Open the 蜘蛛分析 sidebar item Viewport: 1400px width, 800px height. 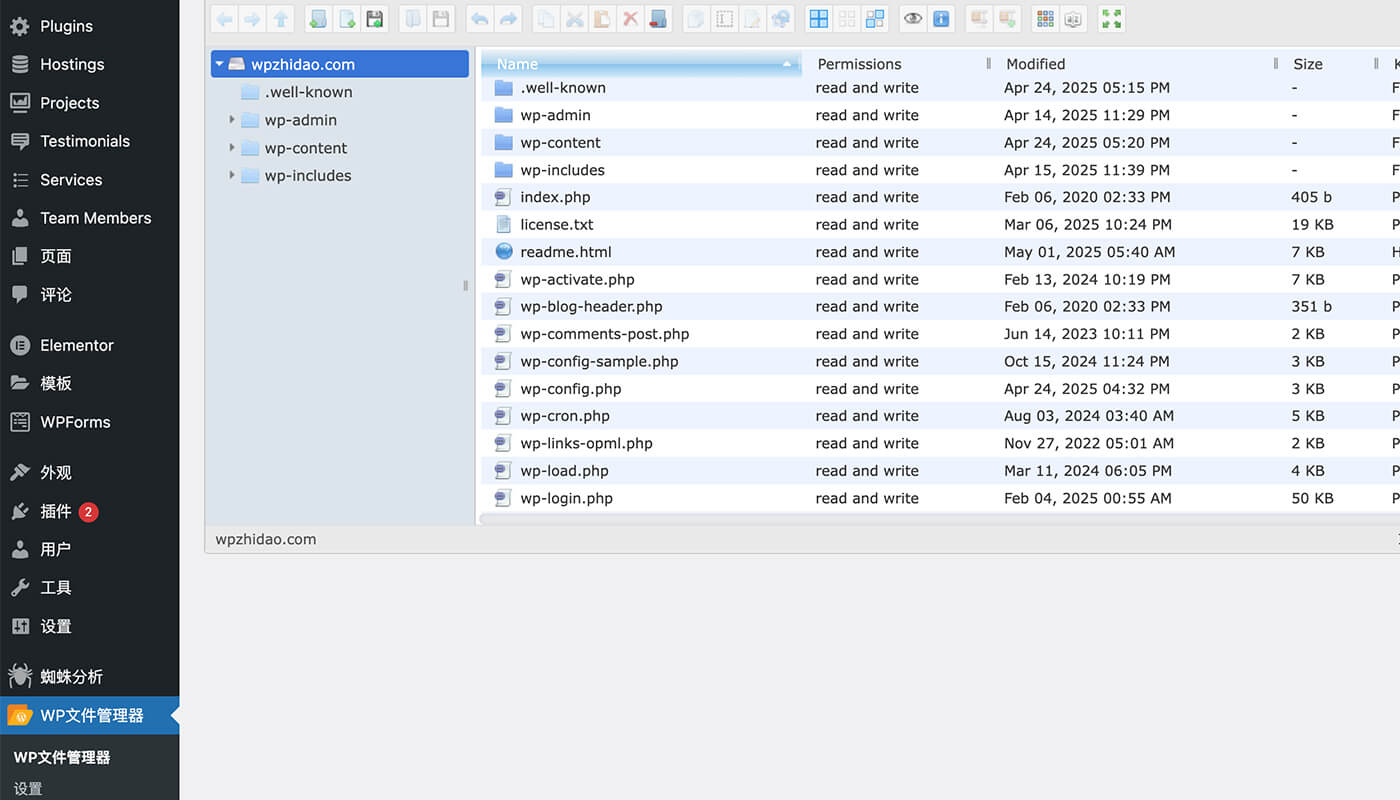pyautogui.click(x=90, y=677)
